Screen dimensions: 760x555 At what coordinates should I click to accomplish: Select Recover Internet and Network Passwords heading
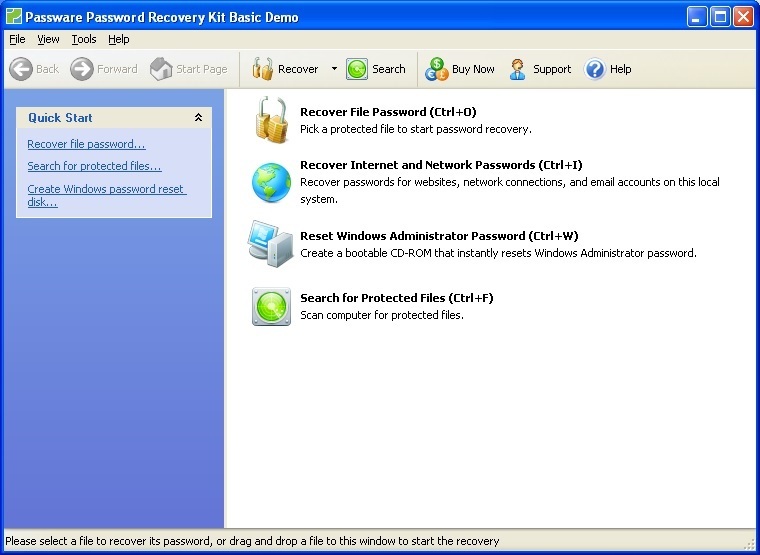pyautogui.click(x=441, y=165)
